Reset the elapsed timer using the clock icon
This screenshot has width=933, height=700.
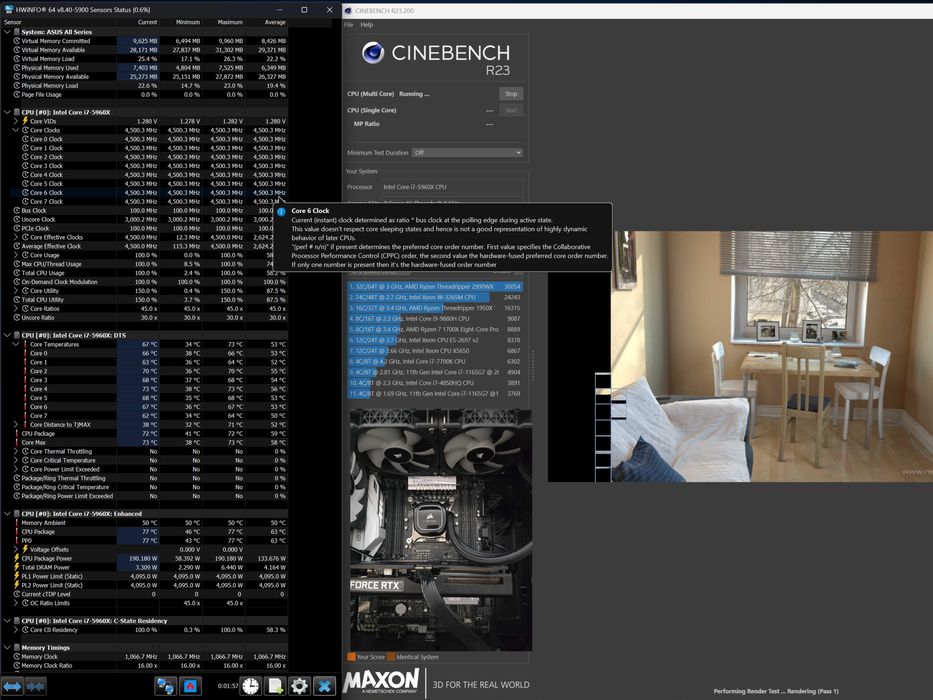point(251,686)
